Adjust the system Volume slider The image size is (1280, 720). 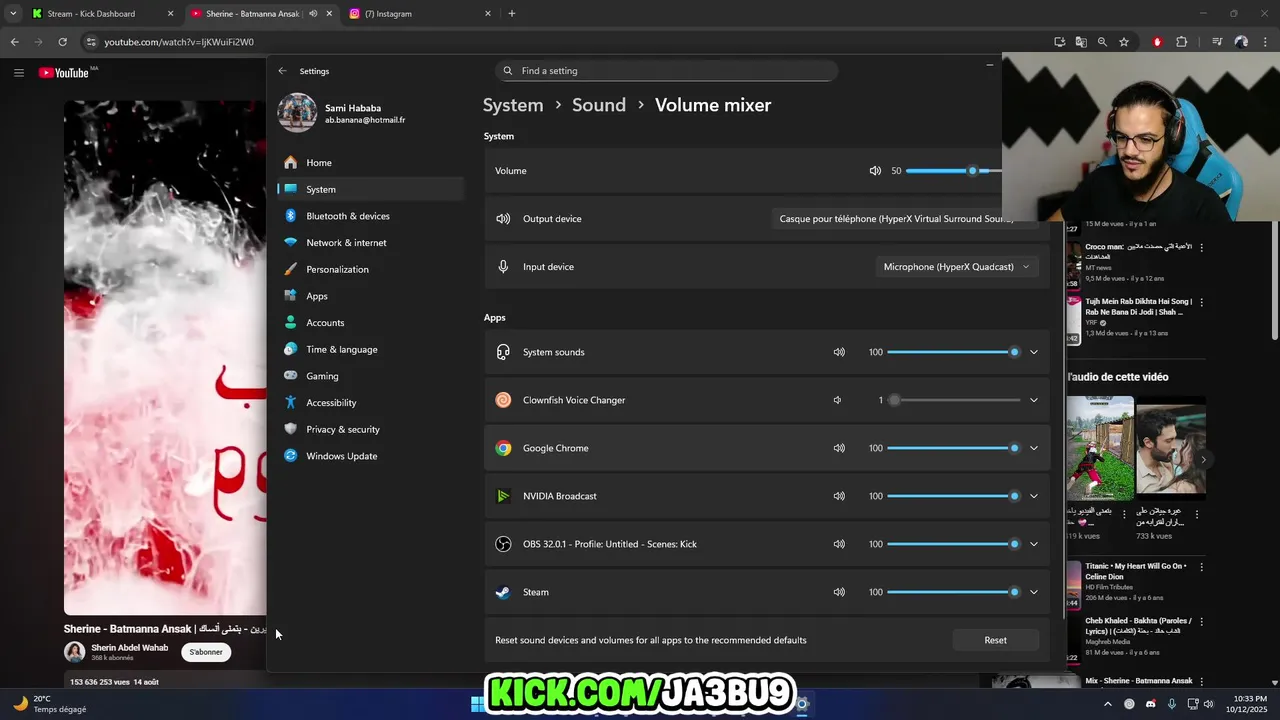[953, 171]
